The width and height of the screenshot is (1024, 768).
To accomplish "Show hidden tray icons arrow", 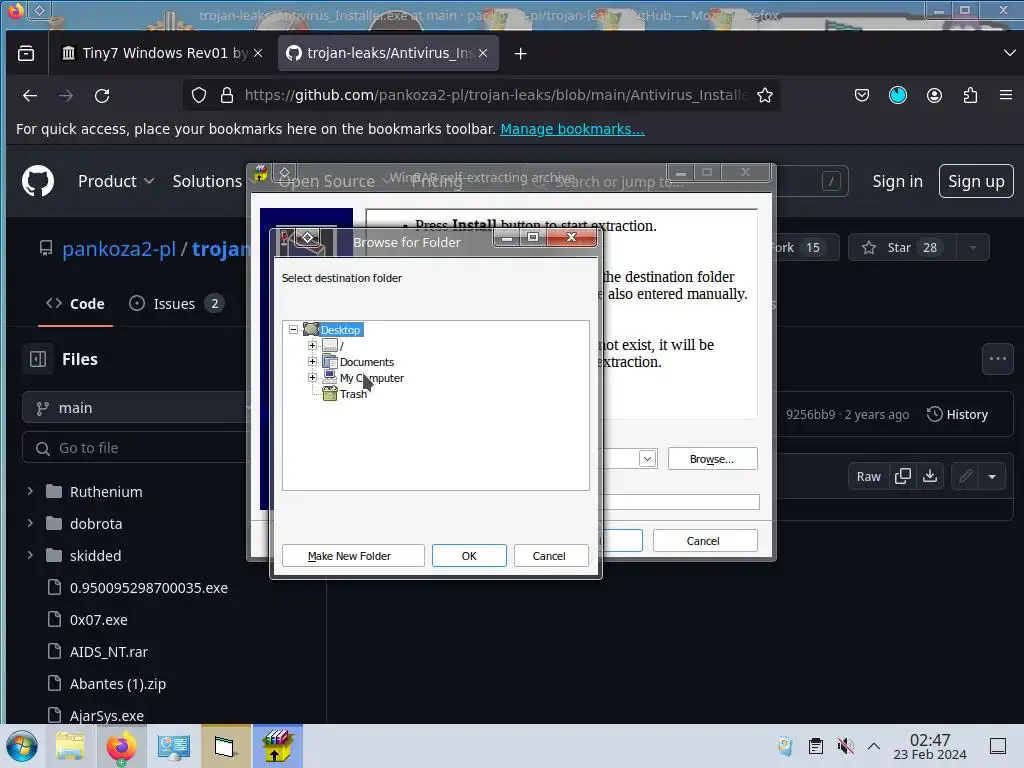I will point(874,746).
